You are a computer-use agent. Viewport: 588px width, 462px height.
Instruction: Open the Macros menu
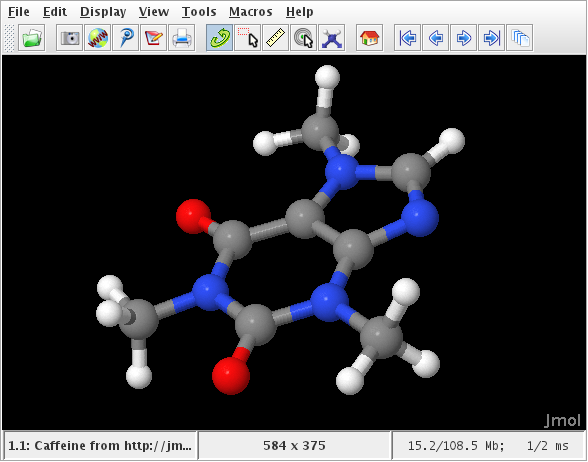click(x=251, y=12)
